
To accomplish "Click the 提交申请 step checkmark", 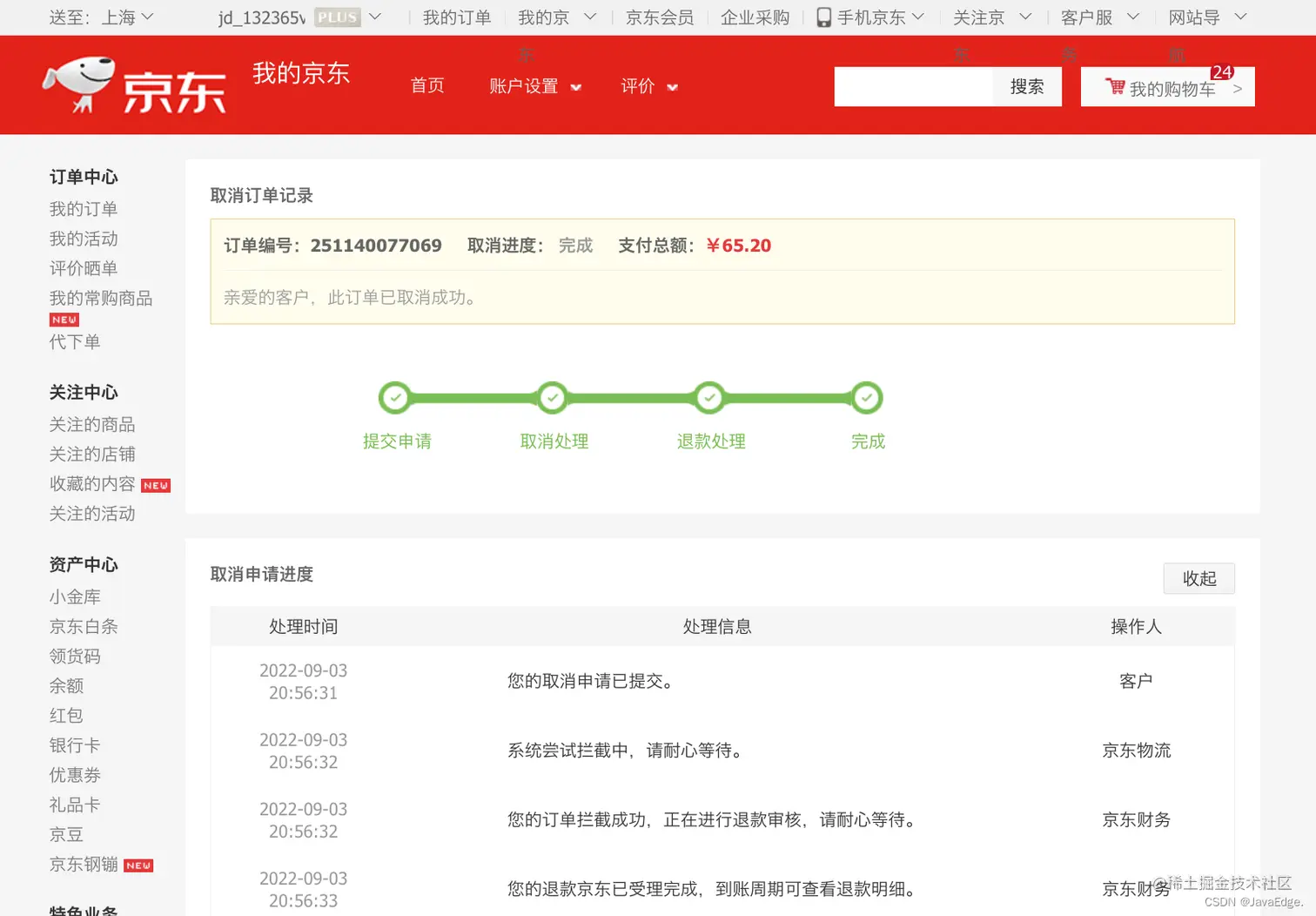I will tap(395, 398).
